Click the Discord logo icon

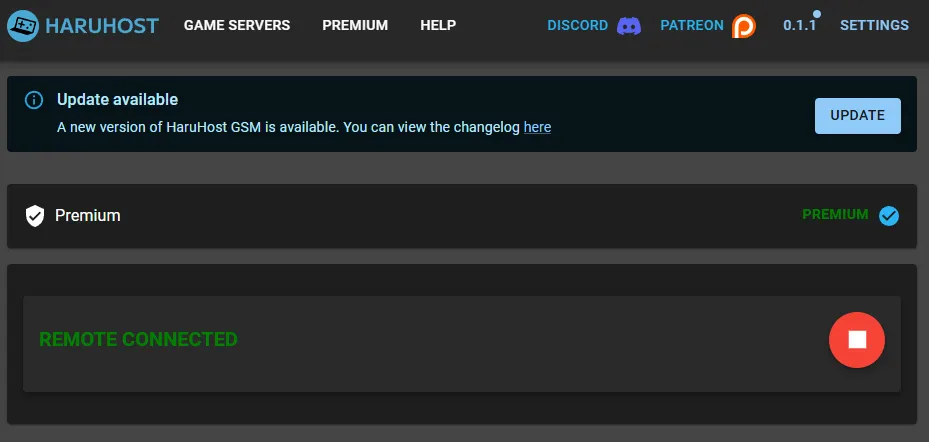[629, 26]
